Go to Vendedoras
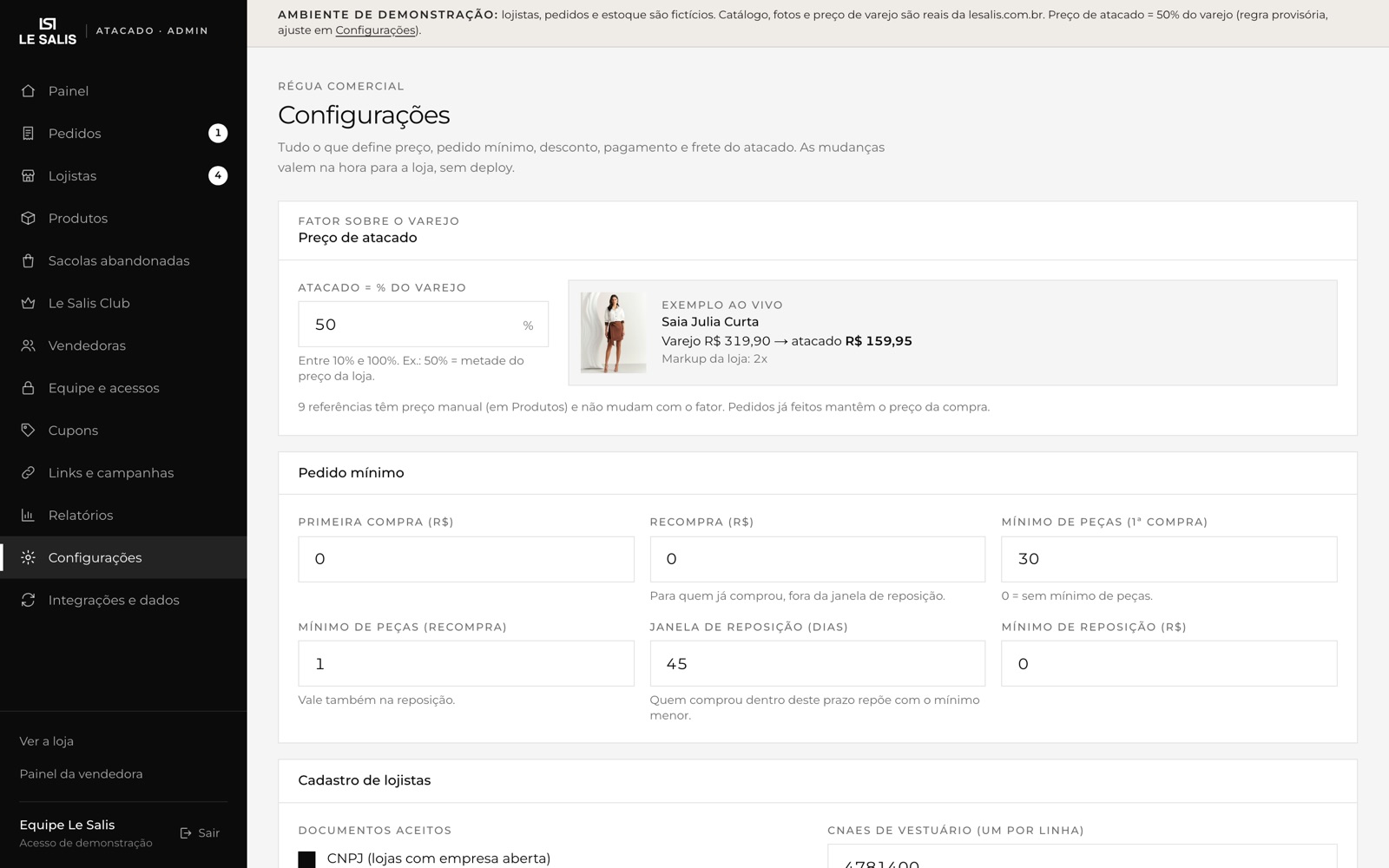1389x868 pixels. pyautogui.click(x=123, y=346)
